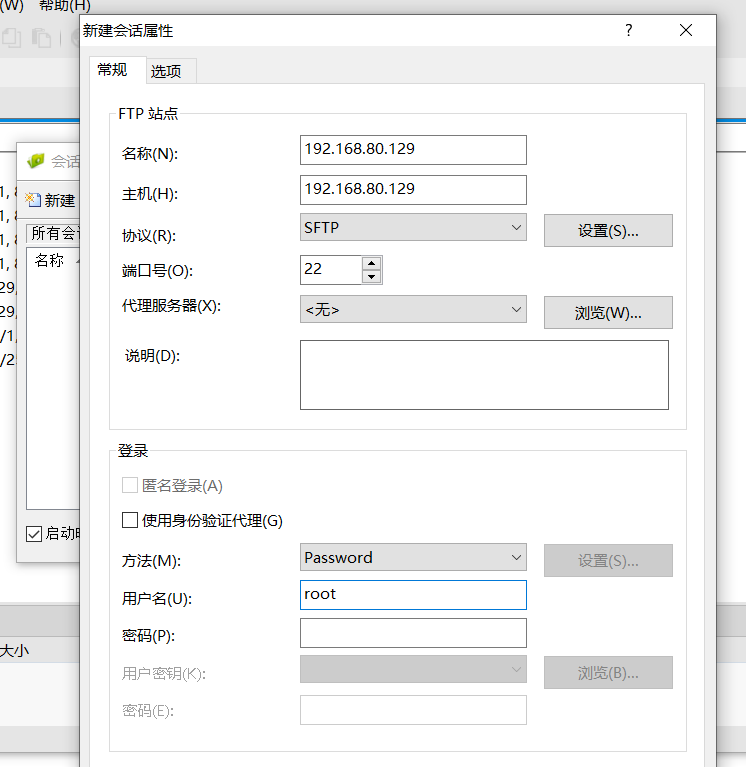Click the 说明(D) description text area
Screen dimensions: 746x767
coord(484,375)
